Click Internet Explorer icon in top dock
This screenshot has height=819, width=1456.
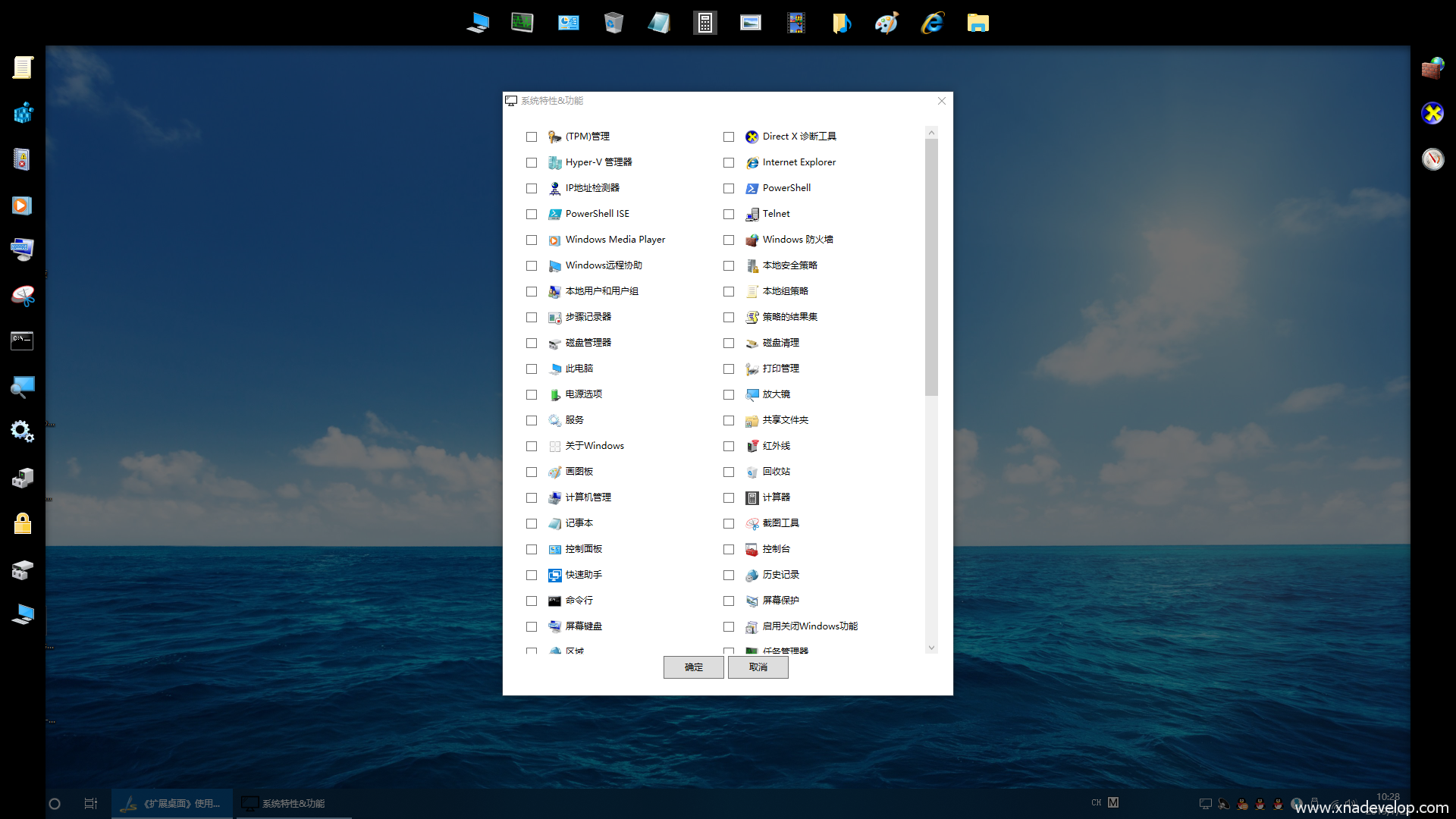932,23
